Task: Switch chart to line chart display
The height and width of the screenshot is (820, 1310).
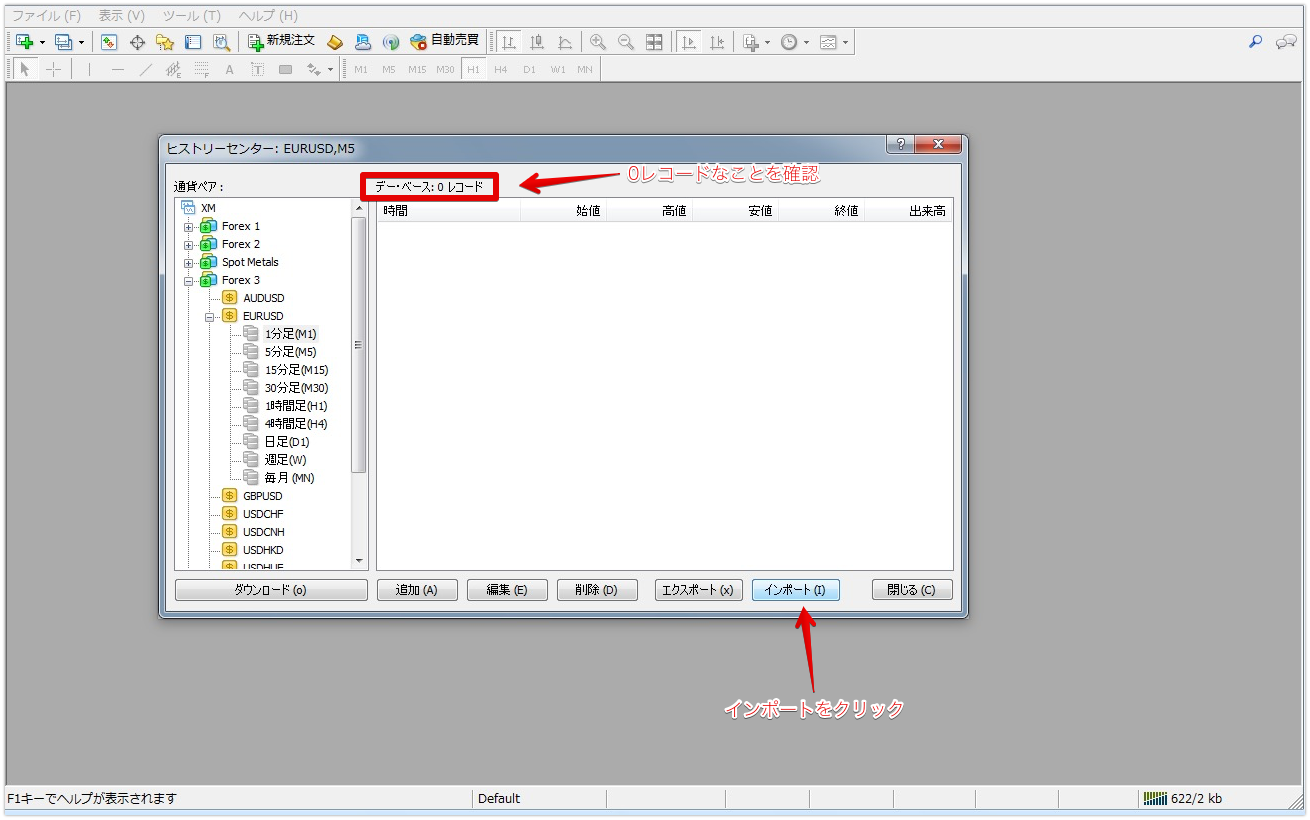Action: tap(564, 41)
